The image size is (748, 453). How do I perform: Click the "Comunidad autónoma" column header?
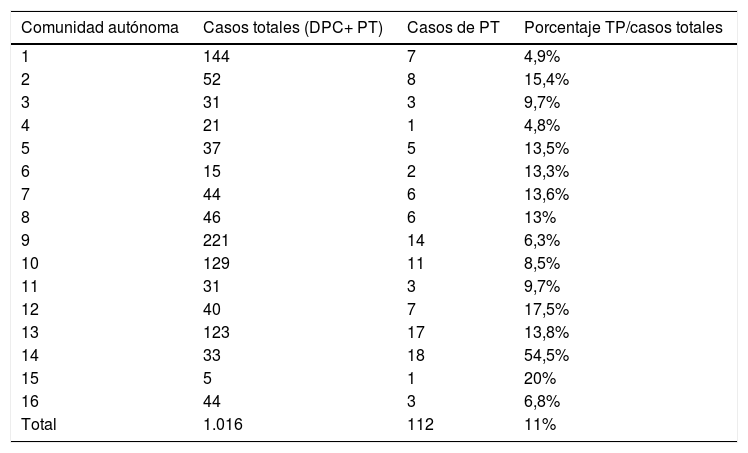coord(100,27)
